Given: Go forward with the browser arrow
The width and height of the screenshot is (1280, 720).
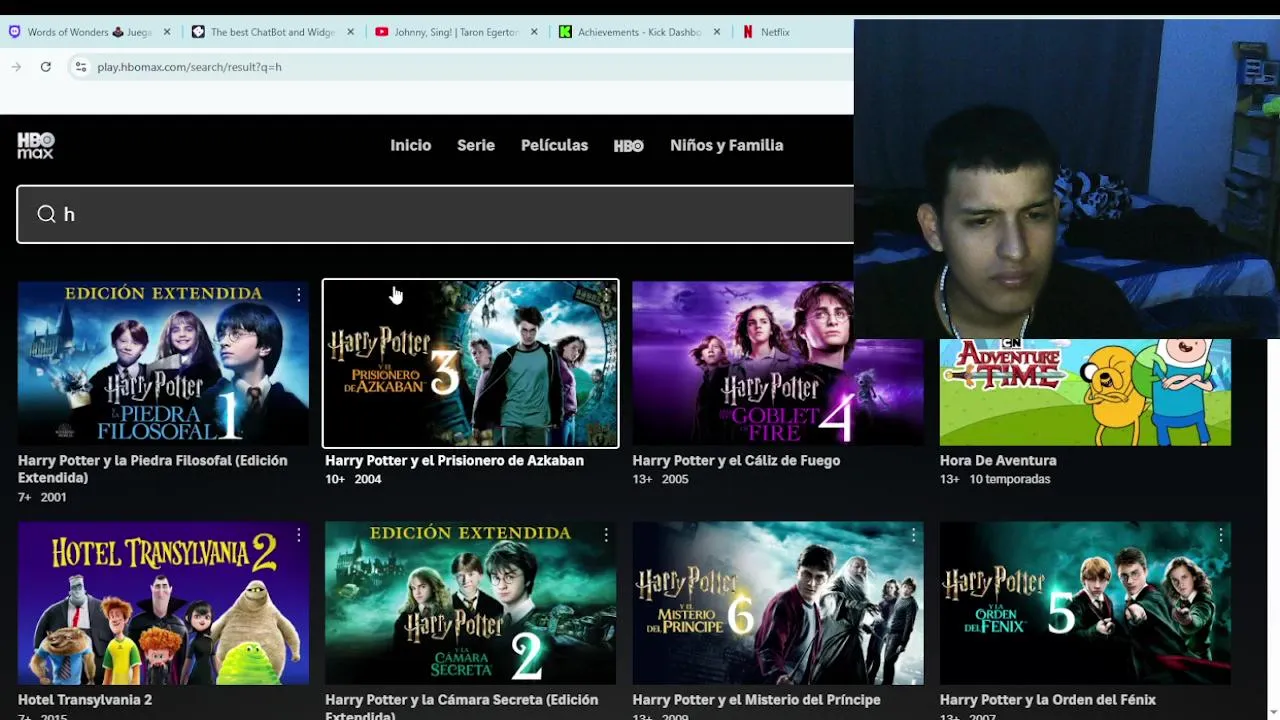Looking at the screenshot, I should point(16,67).
